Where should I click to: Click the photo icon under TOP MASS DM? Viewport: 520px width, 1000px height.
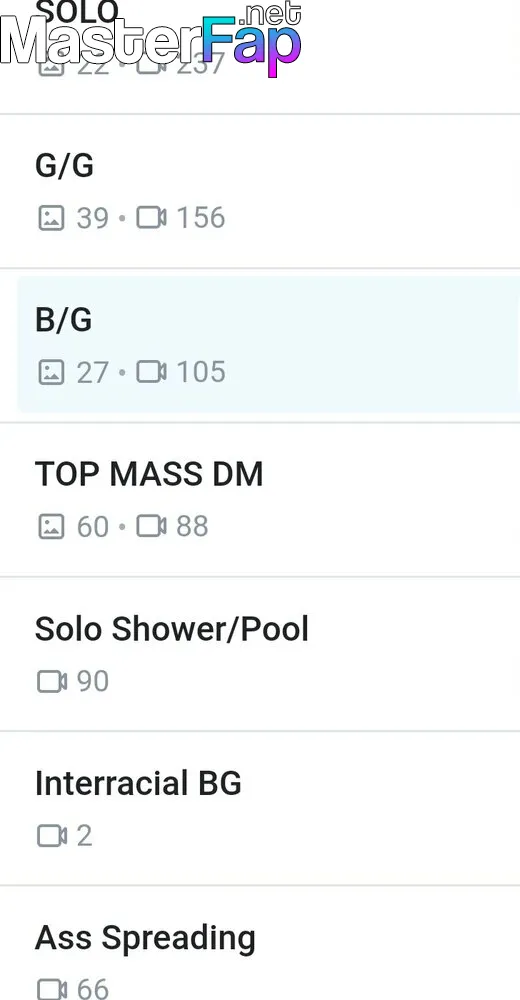pos(51,527)
